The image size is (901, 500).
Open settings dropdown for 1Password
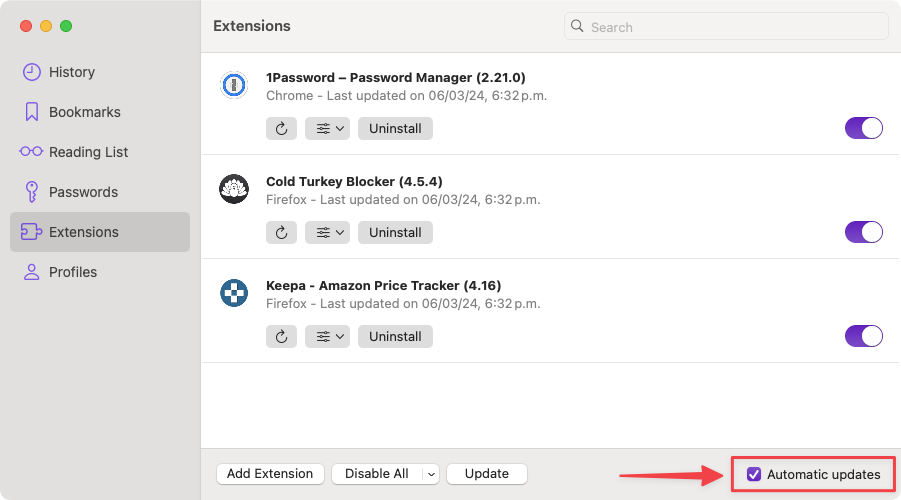pos(328,129)
